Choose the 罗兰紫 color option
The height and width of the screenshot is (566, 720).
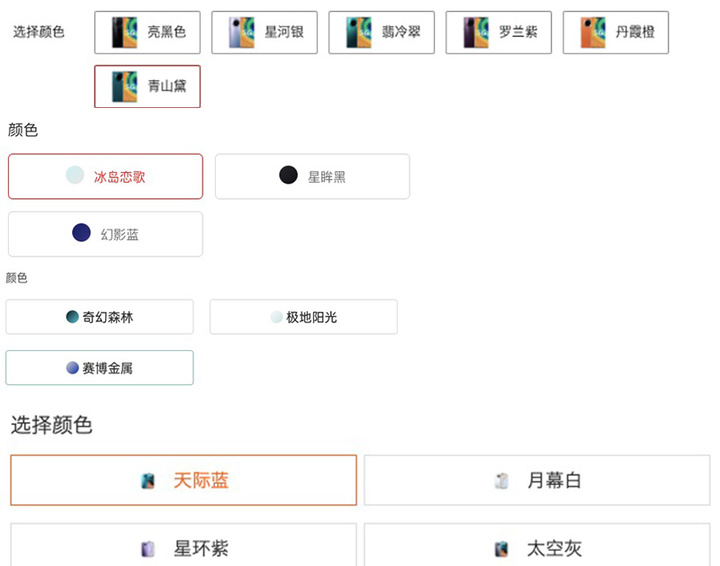tap(498, 33)
